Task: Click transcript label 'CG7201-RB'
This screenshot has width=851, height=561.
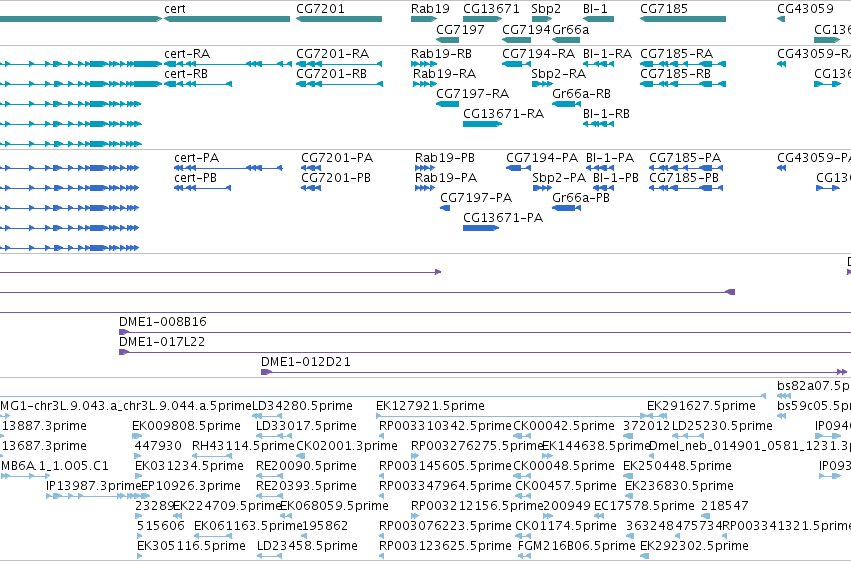Action: pyautogui.click(x=332, y=74)
